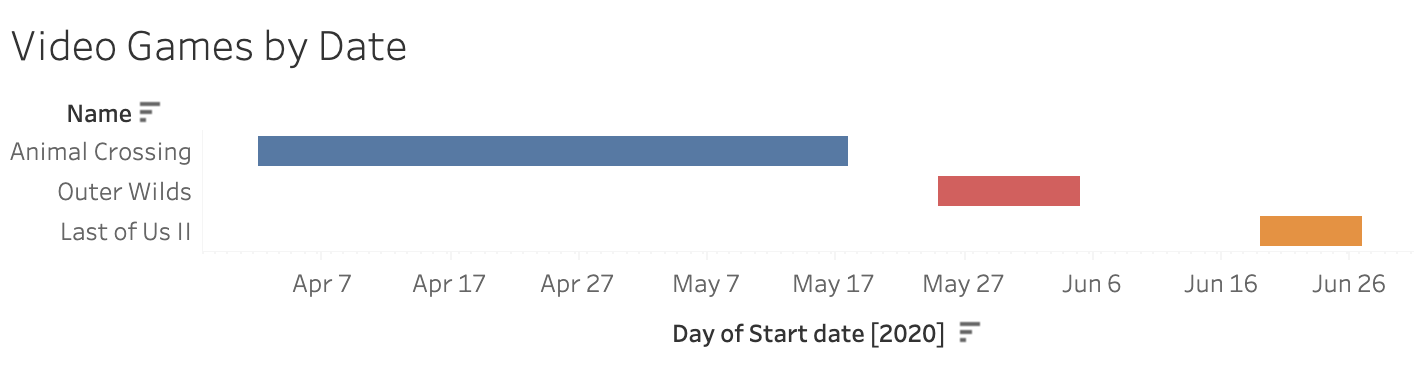The width and height of the screenshot is (1414, 378).
Task: Click the Jun 6 axis tick label
Action: point(1090,284)
